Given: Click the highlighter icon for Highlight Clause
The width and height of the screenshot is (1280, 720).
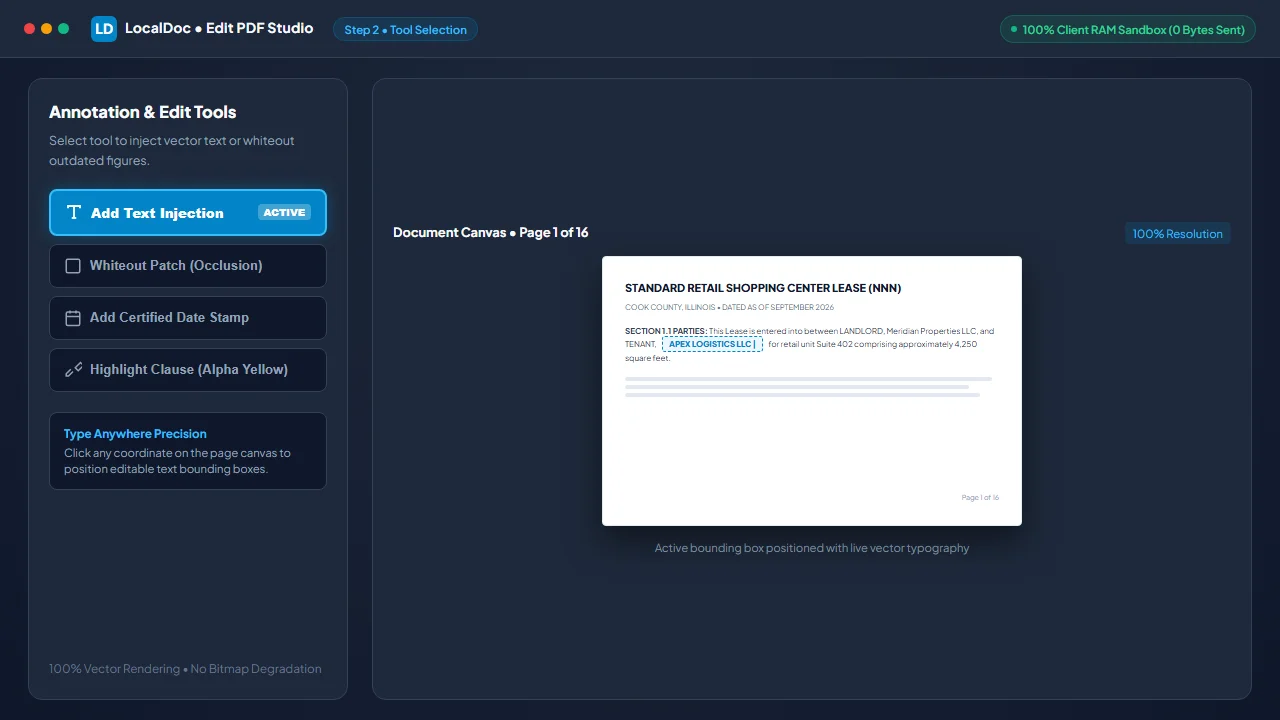Looking at the screenshot, I should pyautogui.click(x=73, y=370).
